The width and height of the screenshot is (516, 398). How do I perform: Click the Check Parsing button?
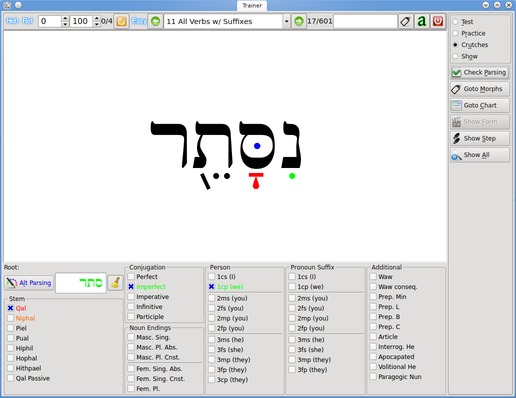point(480,72)
